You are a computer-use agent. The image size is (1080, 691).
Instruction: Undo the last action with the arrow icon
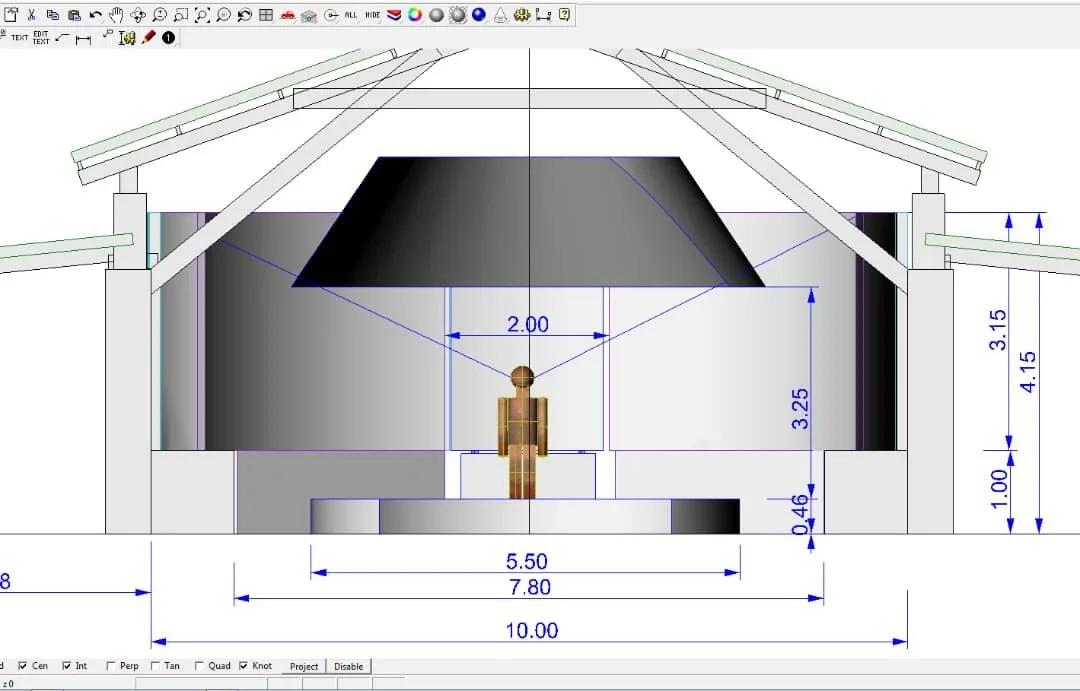pyautogui.click(x=96, y=14)
